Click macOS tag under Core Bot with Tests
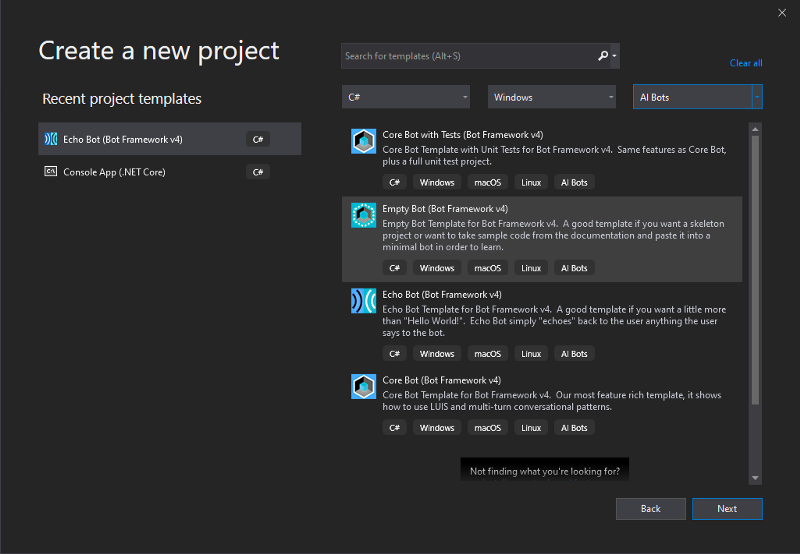The height and width of the screenshot is (554, 800). pos(487,182)
